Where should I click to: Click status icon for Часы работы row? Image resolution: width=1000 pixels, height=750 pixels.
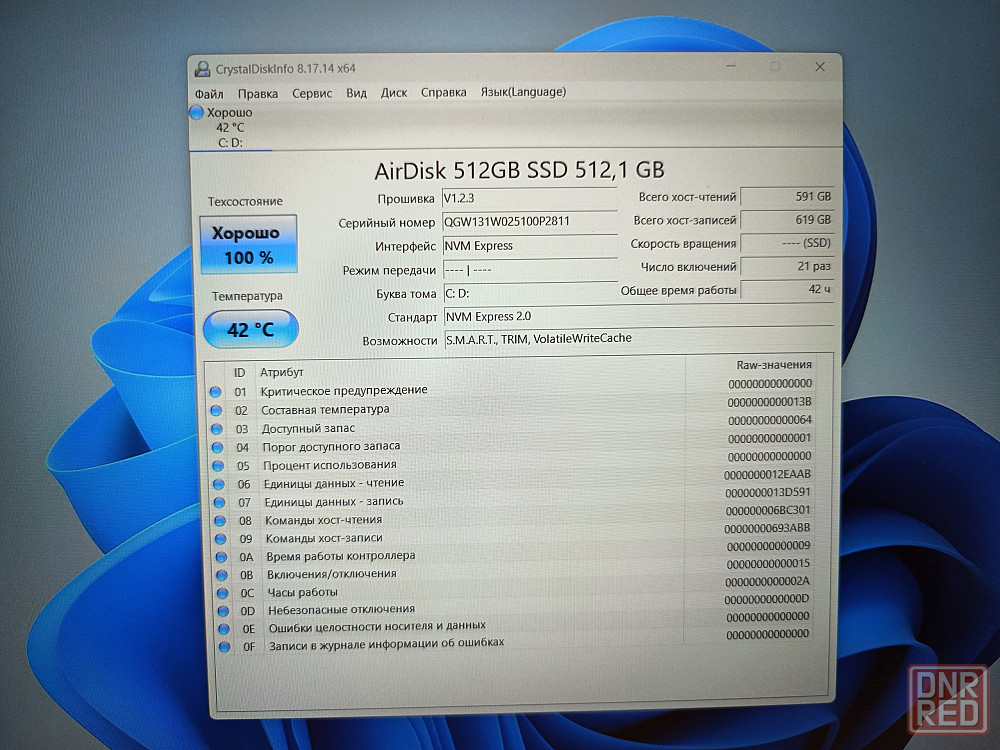[x=221, y=592]
